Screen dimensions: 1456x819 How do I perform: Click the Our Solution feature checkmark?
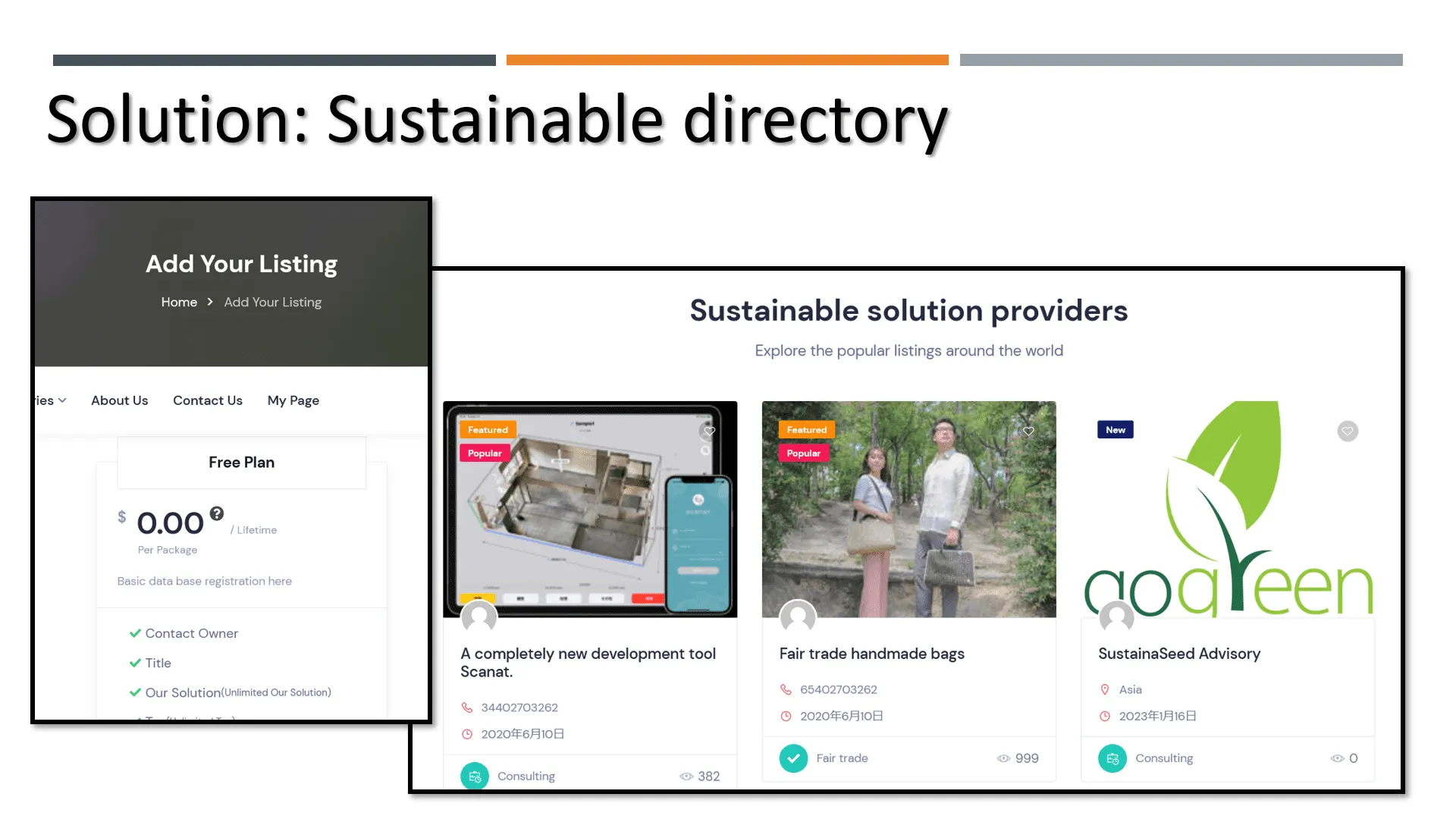click(135, 692)
